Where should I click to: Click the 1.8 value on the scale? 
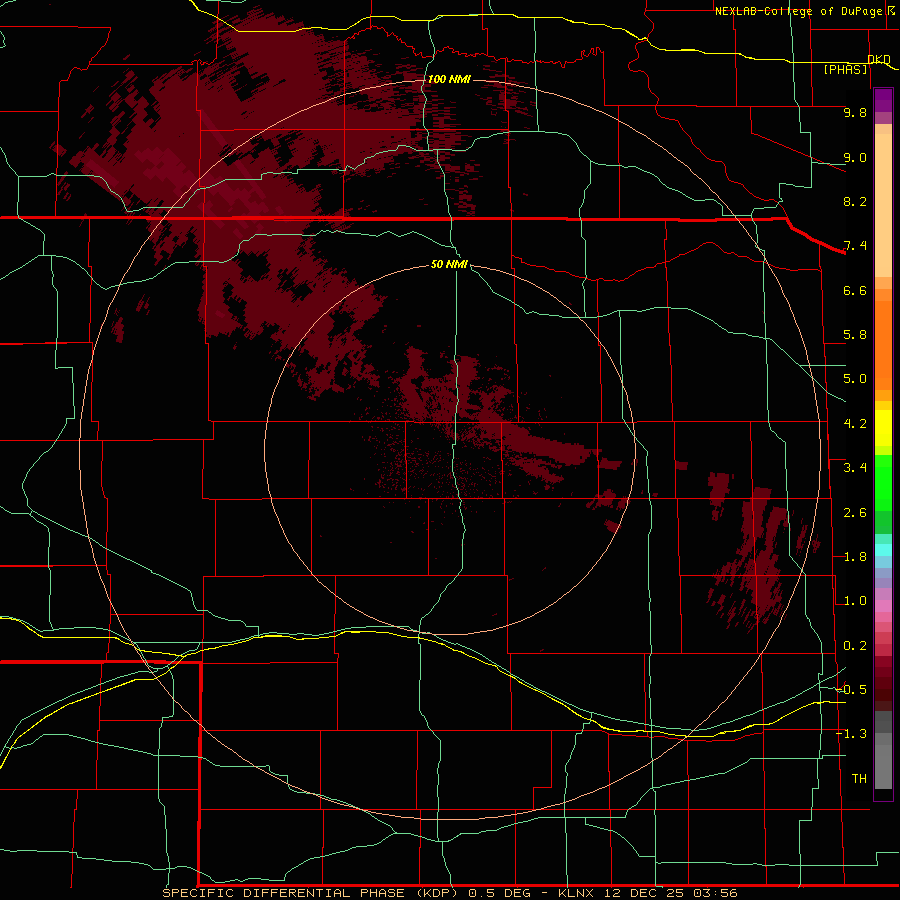point(855,557)
